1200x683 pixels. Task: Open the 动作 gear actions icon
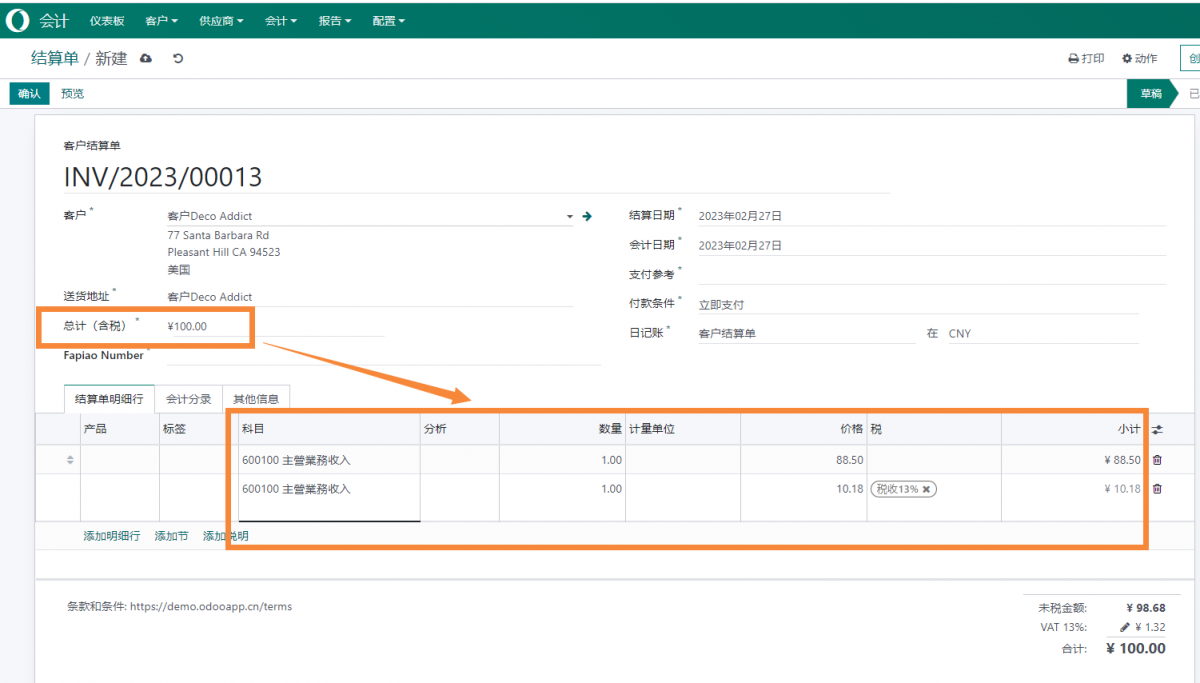(x=1127, y=58)
